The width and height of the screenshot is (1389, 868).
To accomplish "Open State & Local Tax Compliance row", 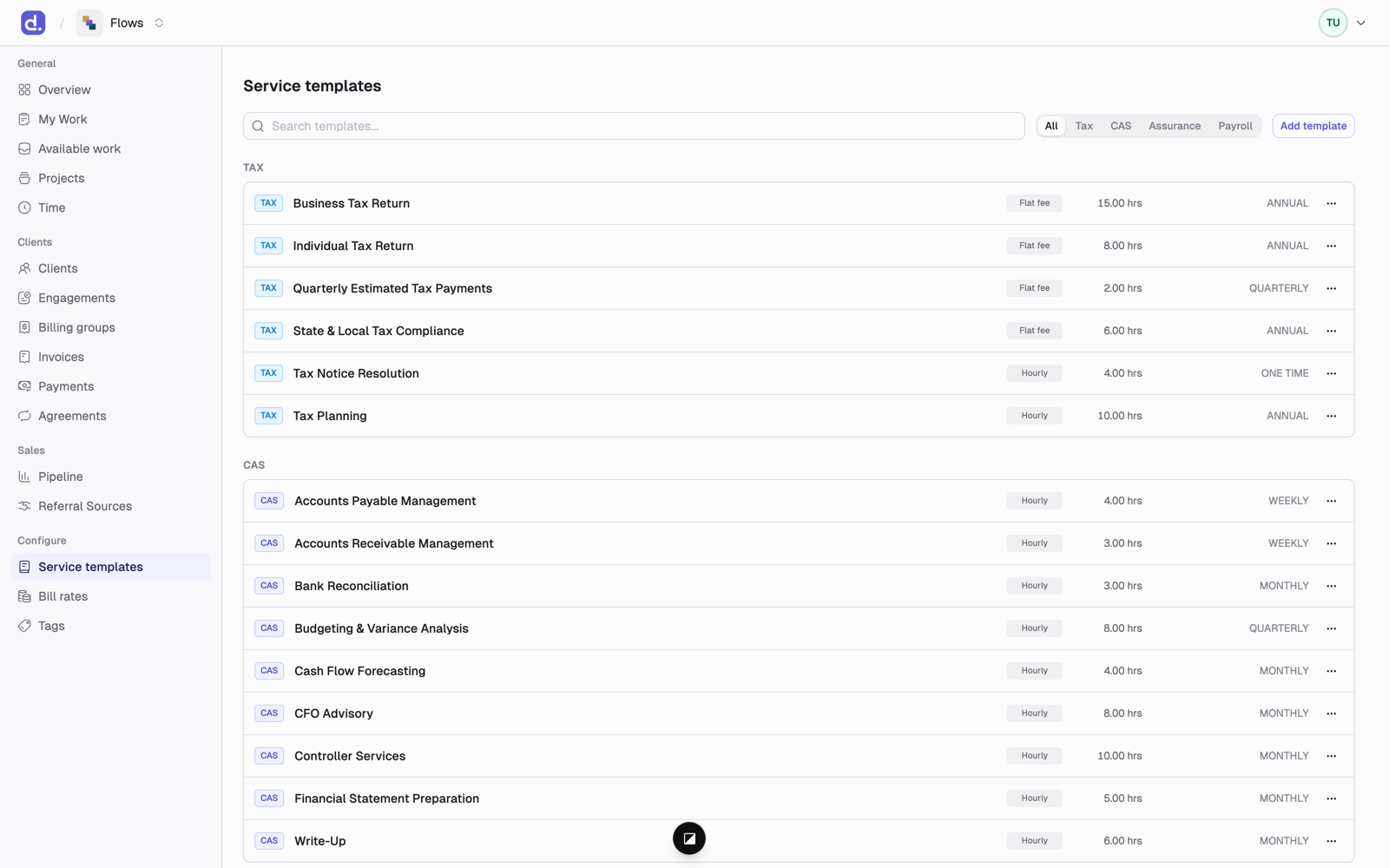I will (799, 331).
